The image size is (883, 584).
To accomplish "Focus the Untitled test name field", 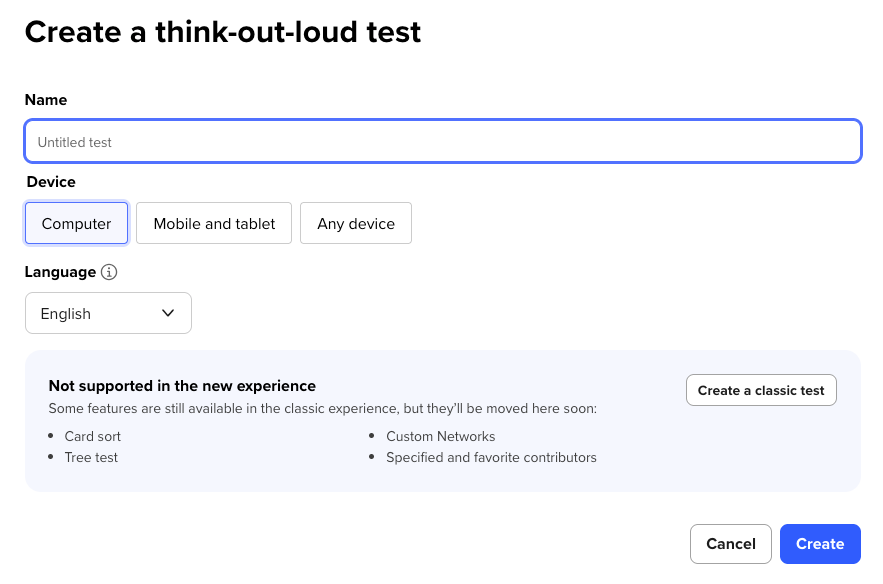I will pyautogui.click(x=442, y=142).
